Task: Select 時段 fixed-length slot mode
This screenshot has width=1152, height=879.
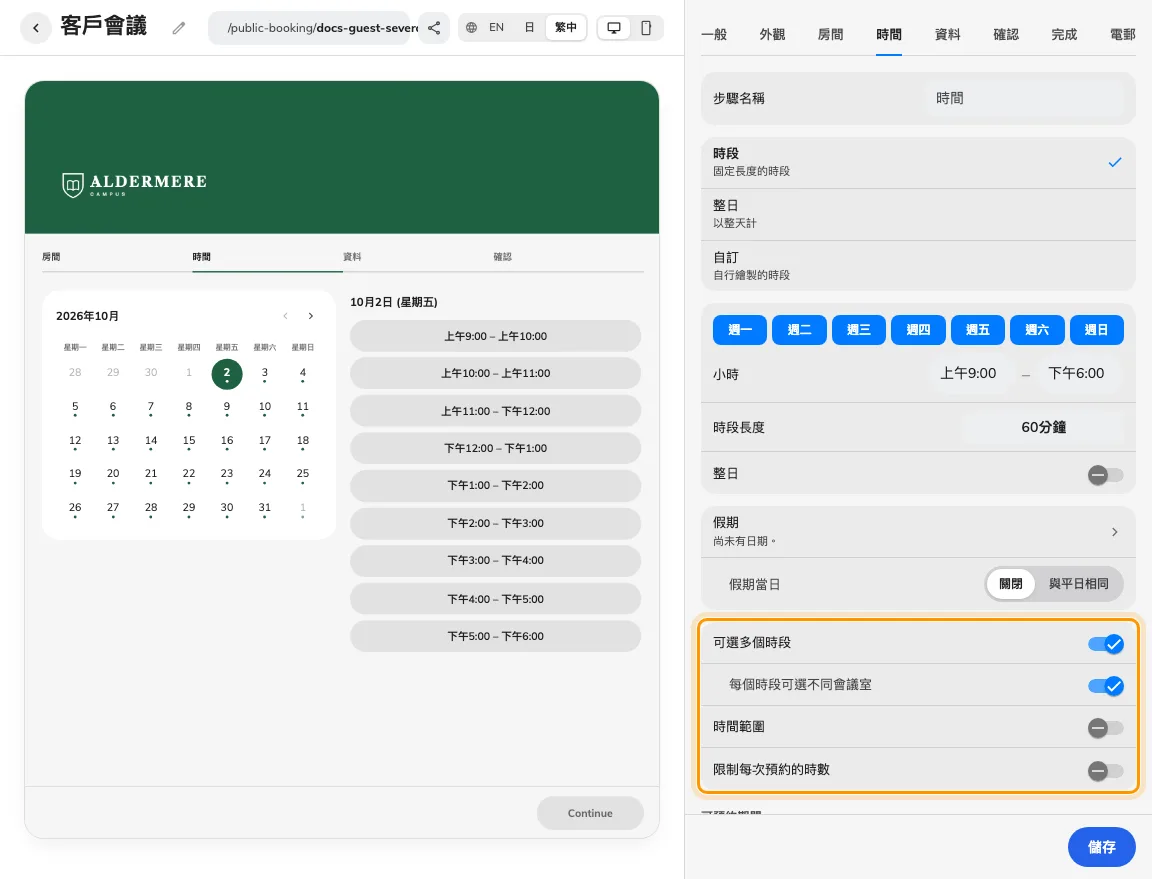Action: coord(918,162)
